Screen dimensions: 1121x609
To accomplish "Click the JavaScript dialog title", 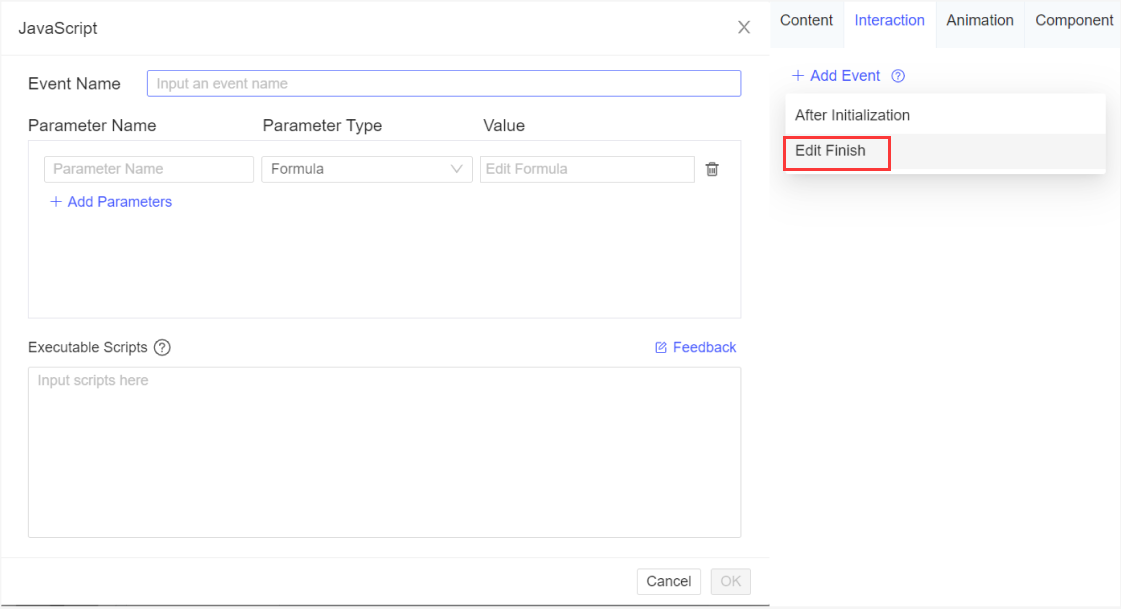I will 58,29.
